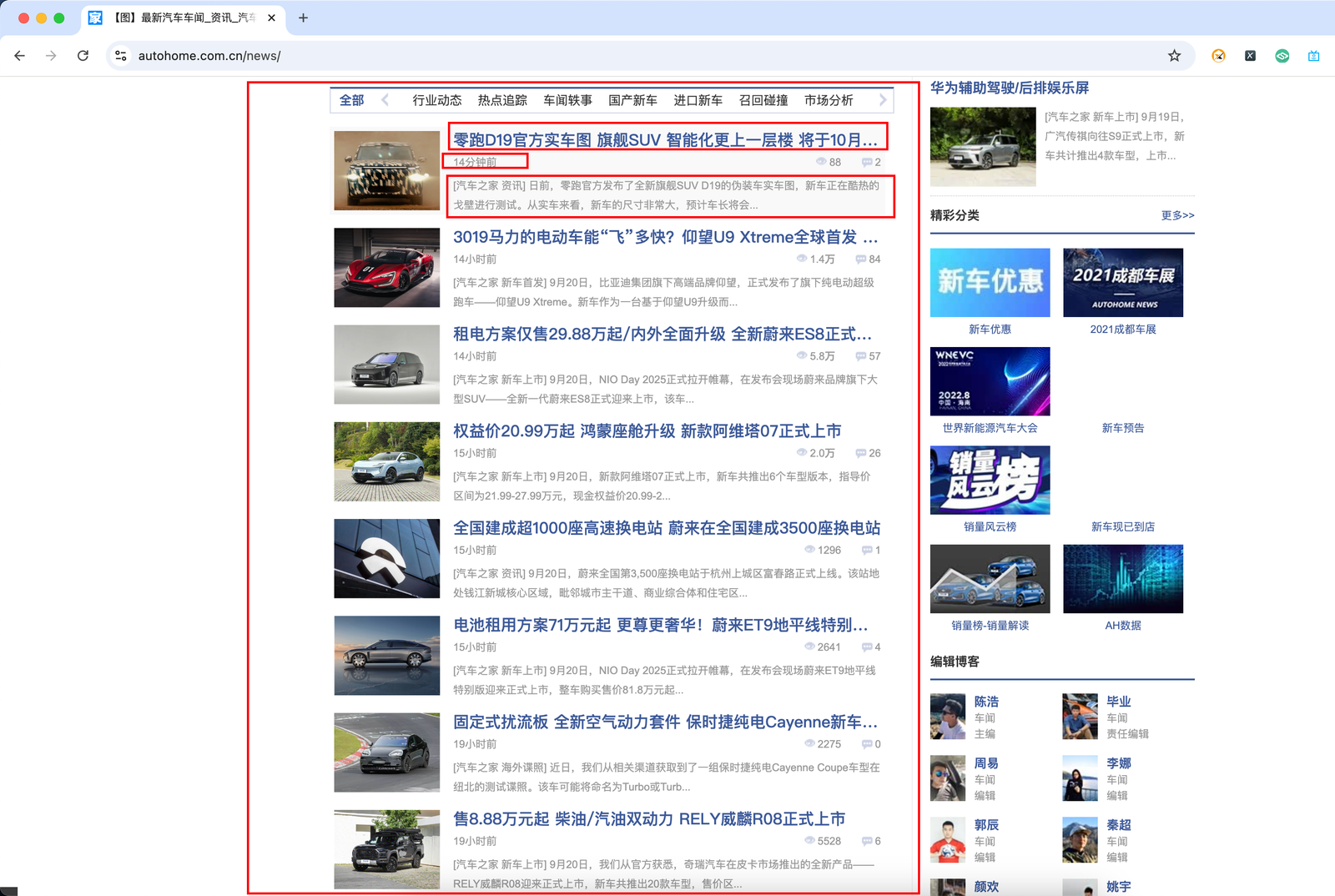Image resolution: width=1335 pixels, height=896 pixels.
Task: Click the browser back arrow
Action: [20, 56]
